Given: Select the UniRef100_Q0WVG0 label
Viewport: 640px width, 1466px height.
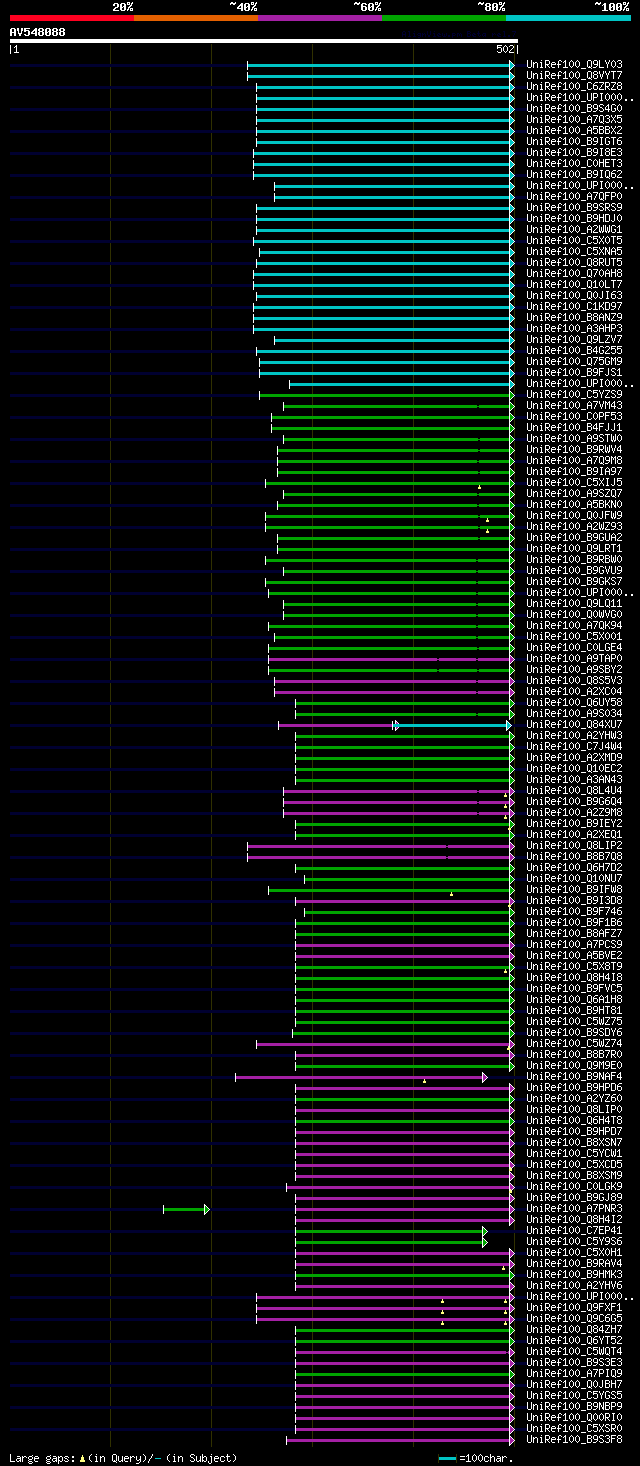Looking at the screenshot, I should pyautogui.click(x=574, y=614).
